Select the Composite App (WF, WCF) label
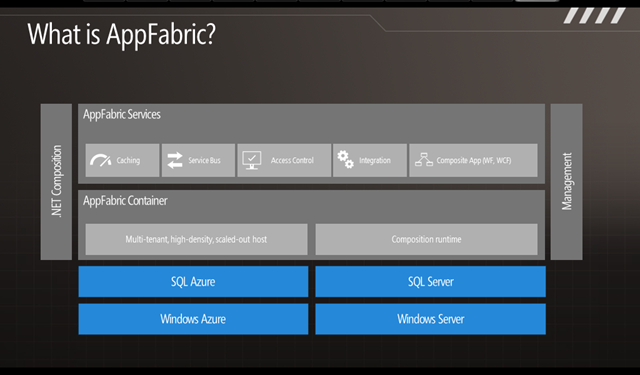This screenshot has width=640, height=375. coord(473,160)
